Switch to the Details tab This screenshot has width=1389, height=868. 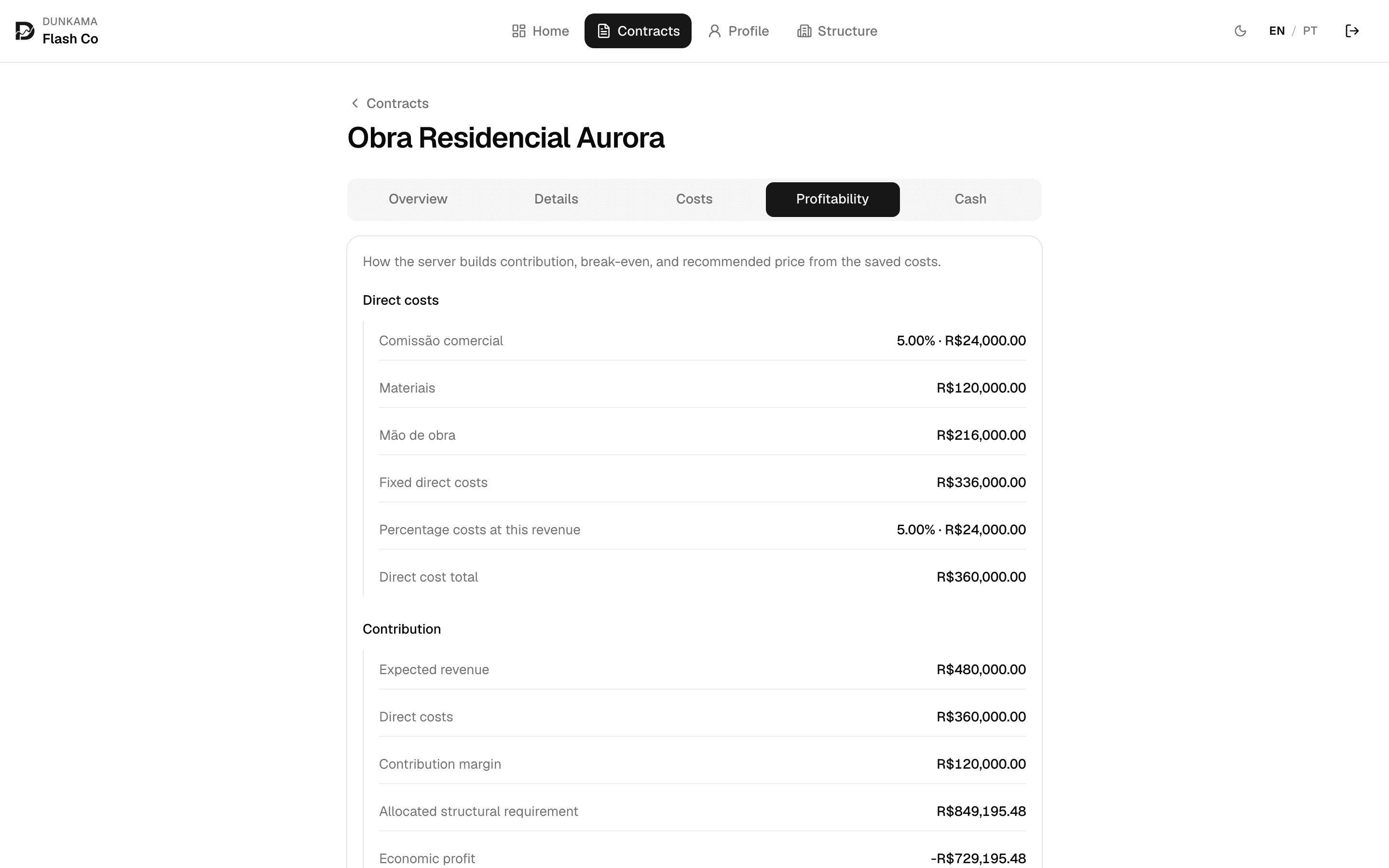pyautogui.click(x=556, y=199)
